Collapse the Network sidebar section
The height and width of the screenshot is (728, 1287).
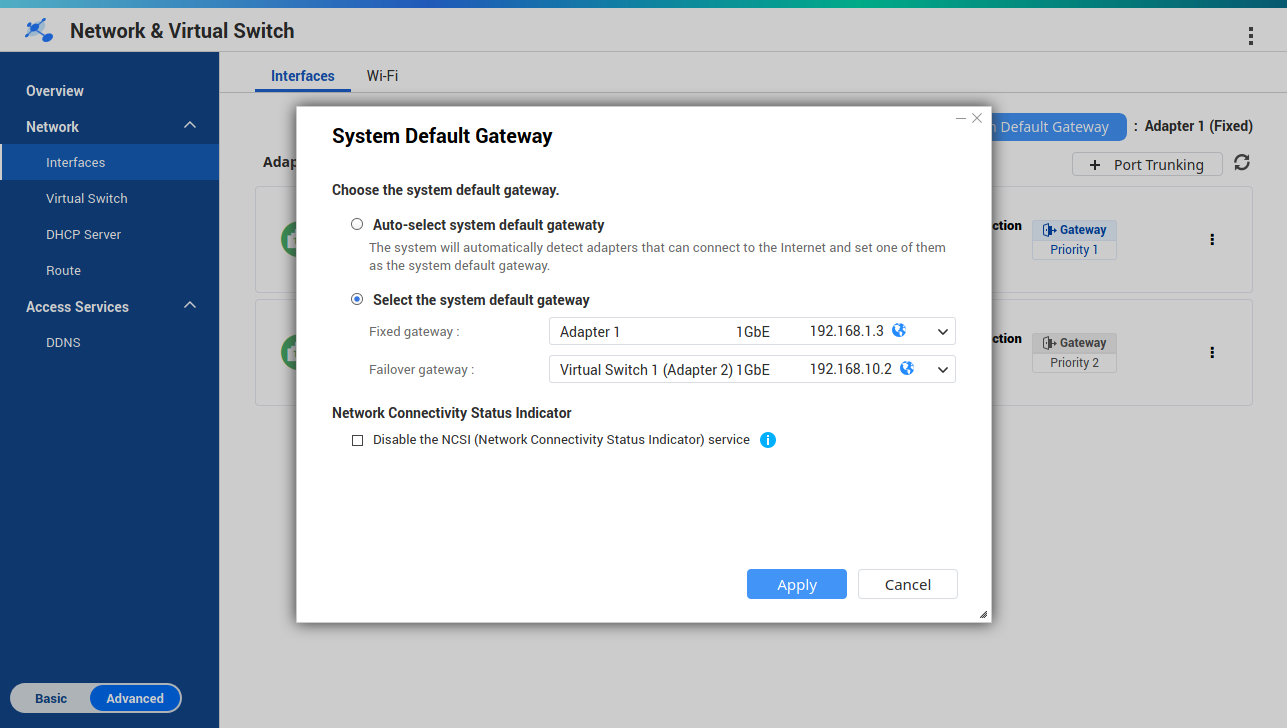click(190, 126)
